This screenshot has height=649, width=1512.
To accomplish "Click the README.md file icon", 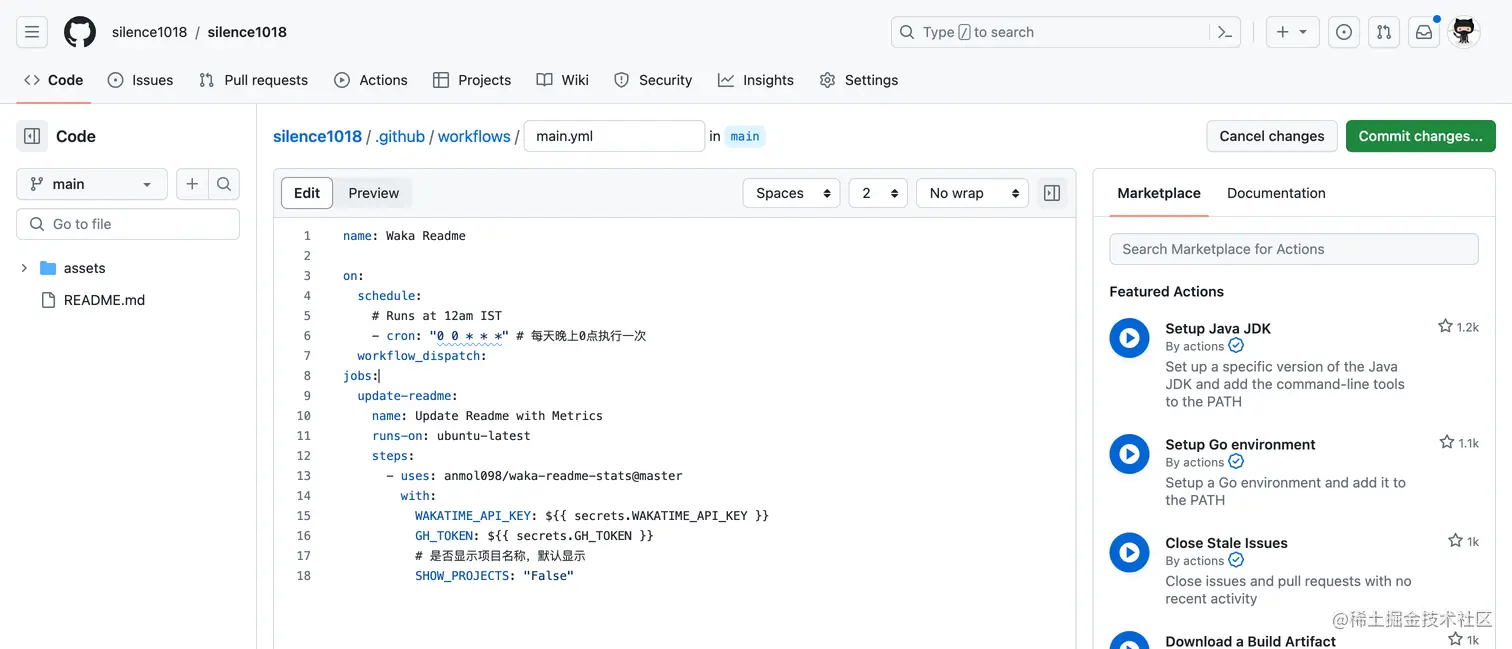I will click(48, 300).
